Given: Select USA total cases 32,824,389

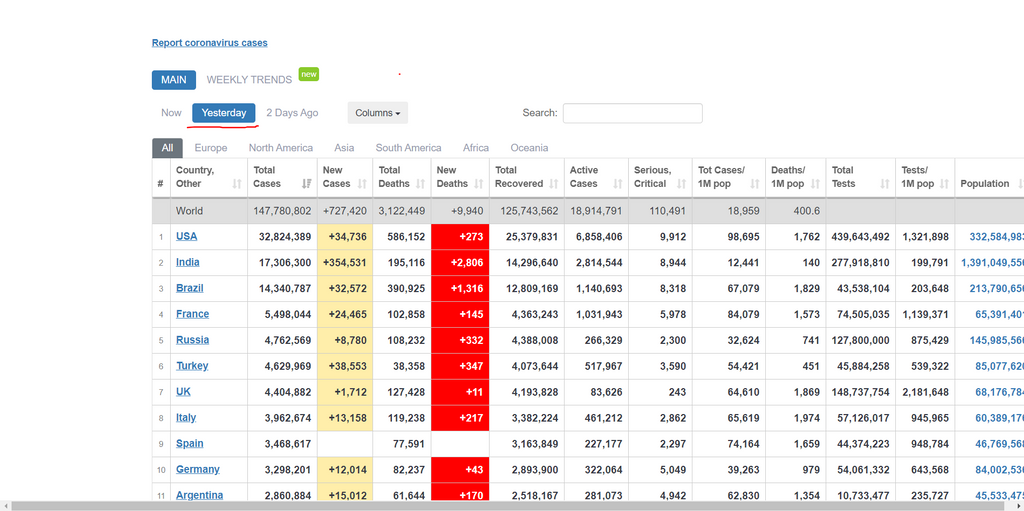Looking at the screenshot, I should point(285,237).
